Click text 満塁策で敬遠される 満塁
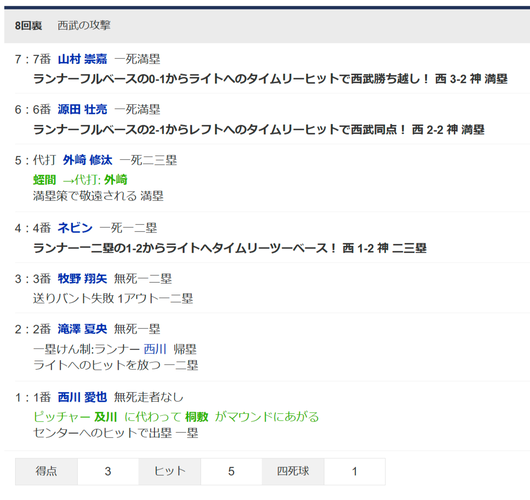 (98, 196)
